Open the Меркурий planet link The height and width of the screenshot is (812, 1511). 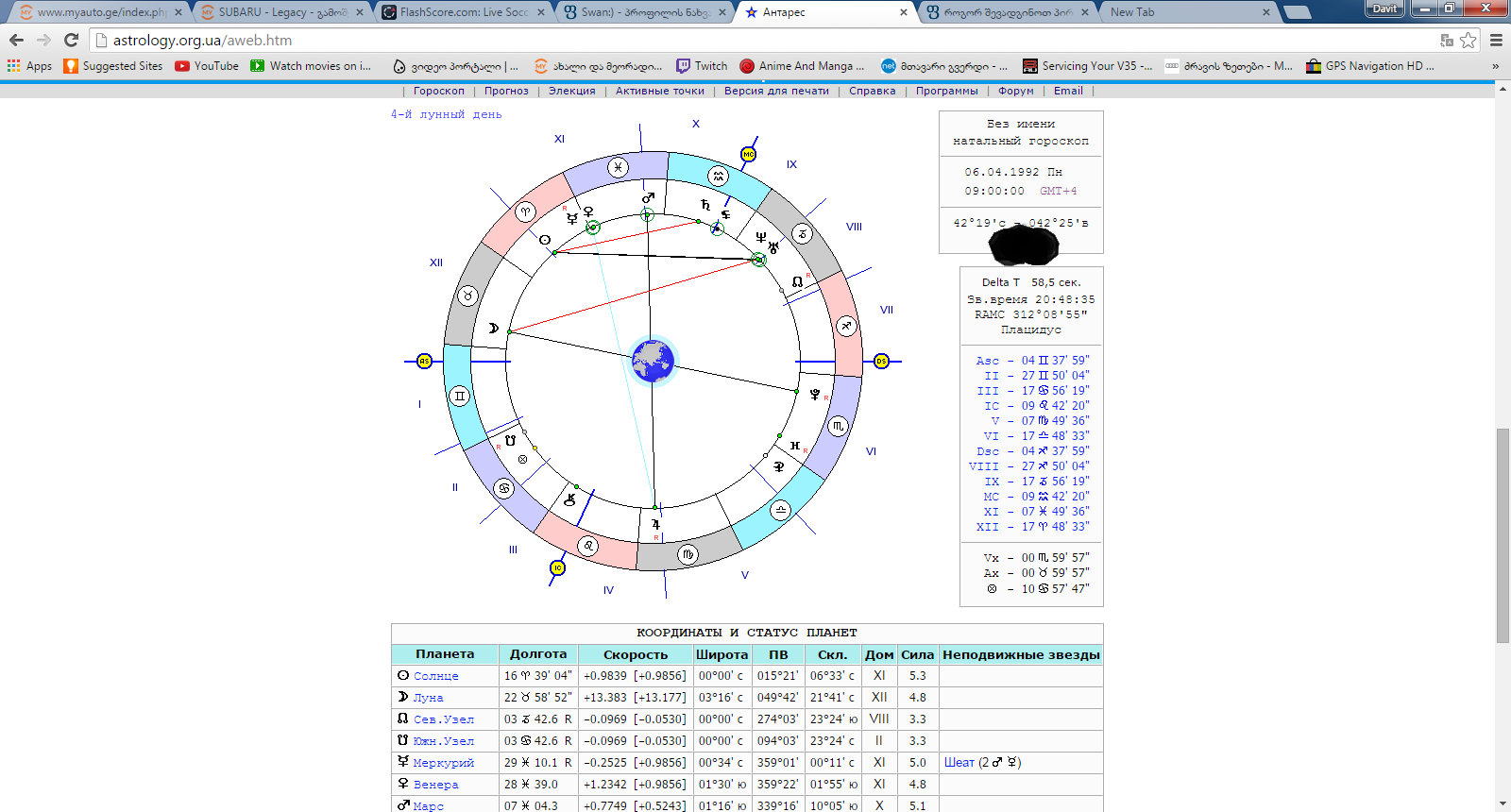click(x=444, y=763)
